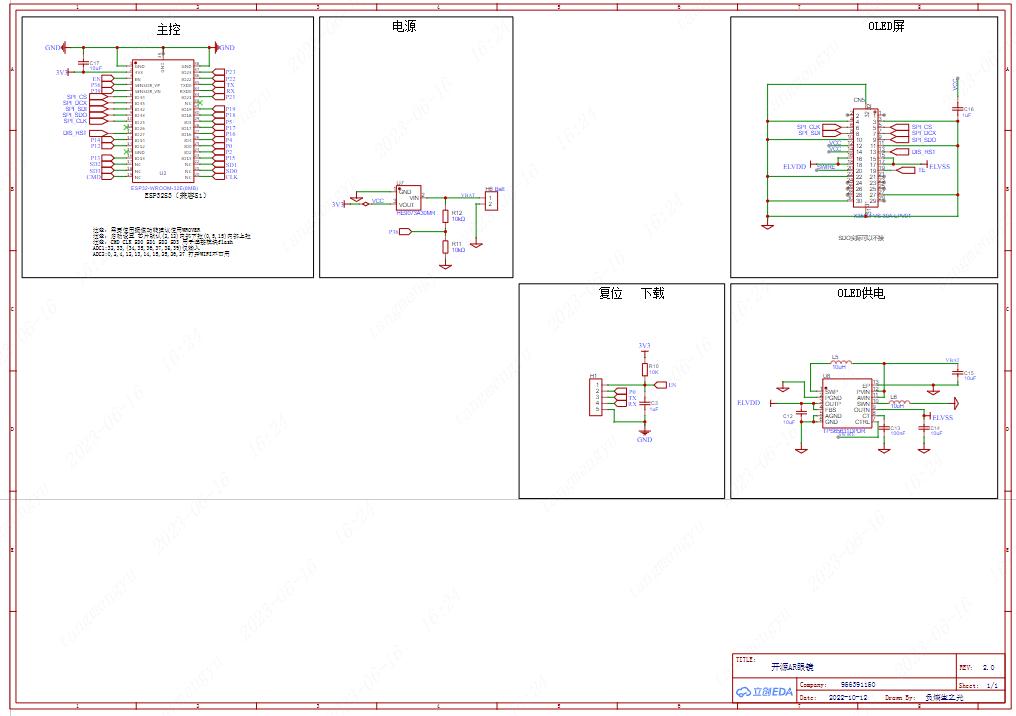Select the two-pin battery connector symbol
Viewport: 1016px width, 716px height.
pyautogui.click(x=491, y=202)
